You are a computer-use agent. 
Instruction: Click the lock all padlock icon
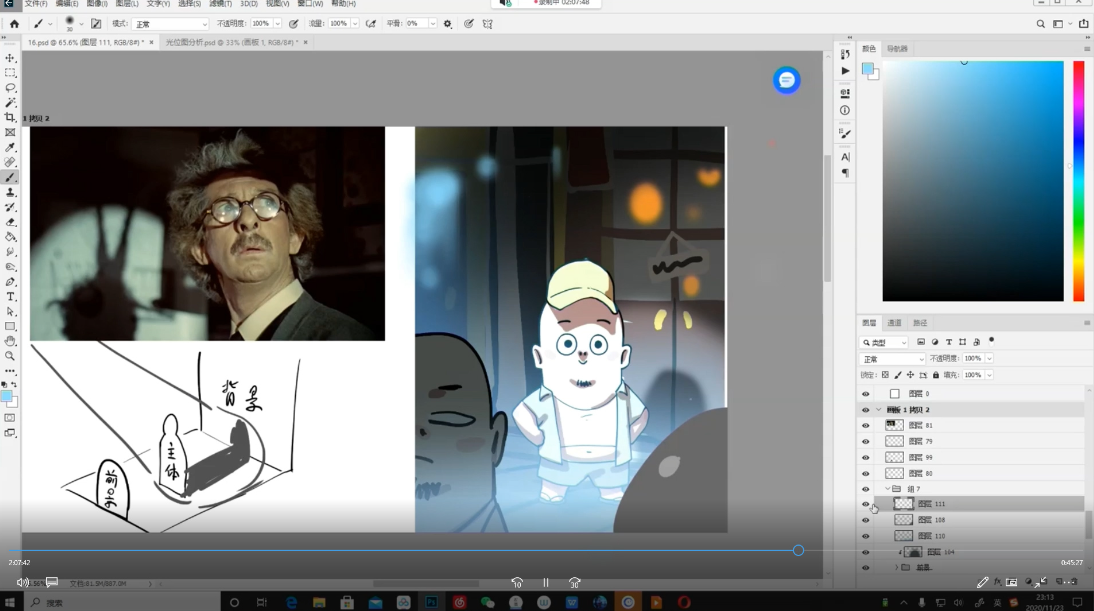coord(936,375)
